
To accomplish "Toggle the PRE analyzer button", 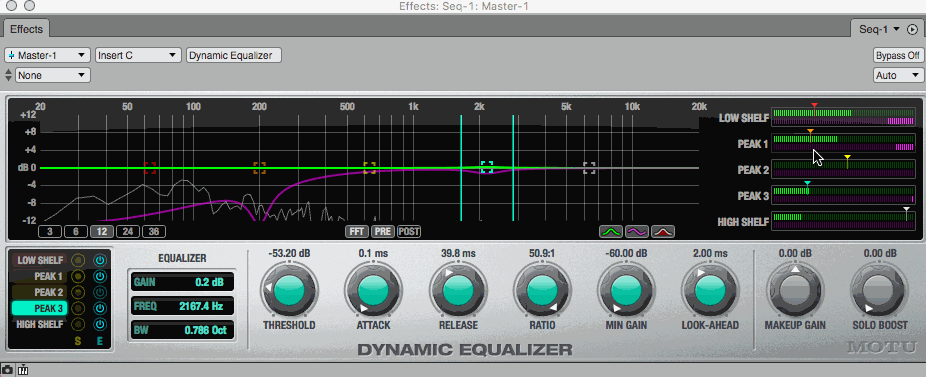I will point(383,232).
